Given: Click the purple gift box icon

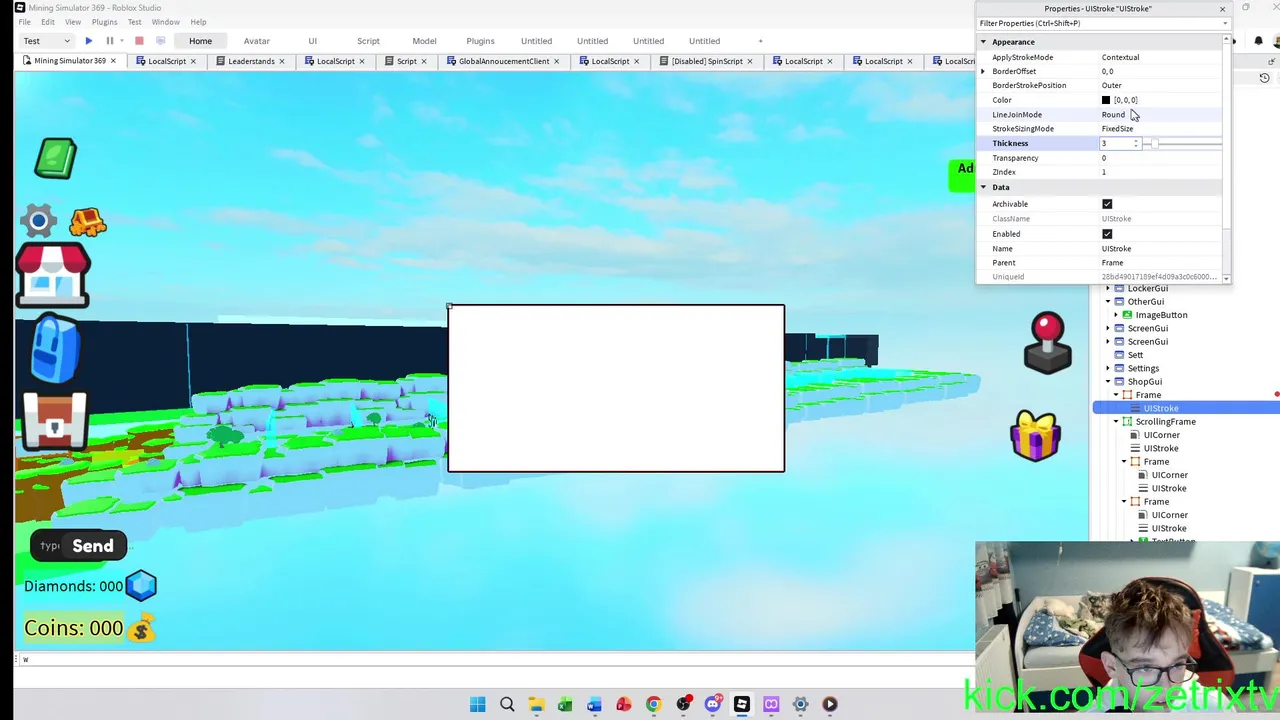Looking at the screenshot, I should [x=1035, y=436].
